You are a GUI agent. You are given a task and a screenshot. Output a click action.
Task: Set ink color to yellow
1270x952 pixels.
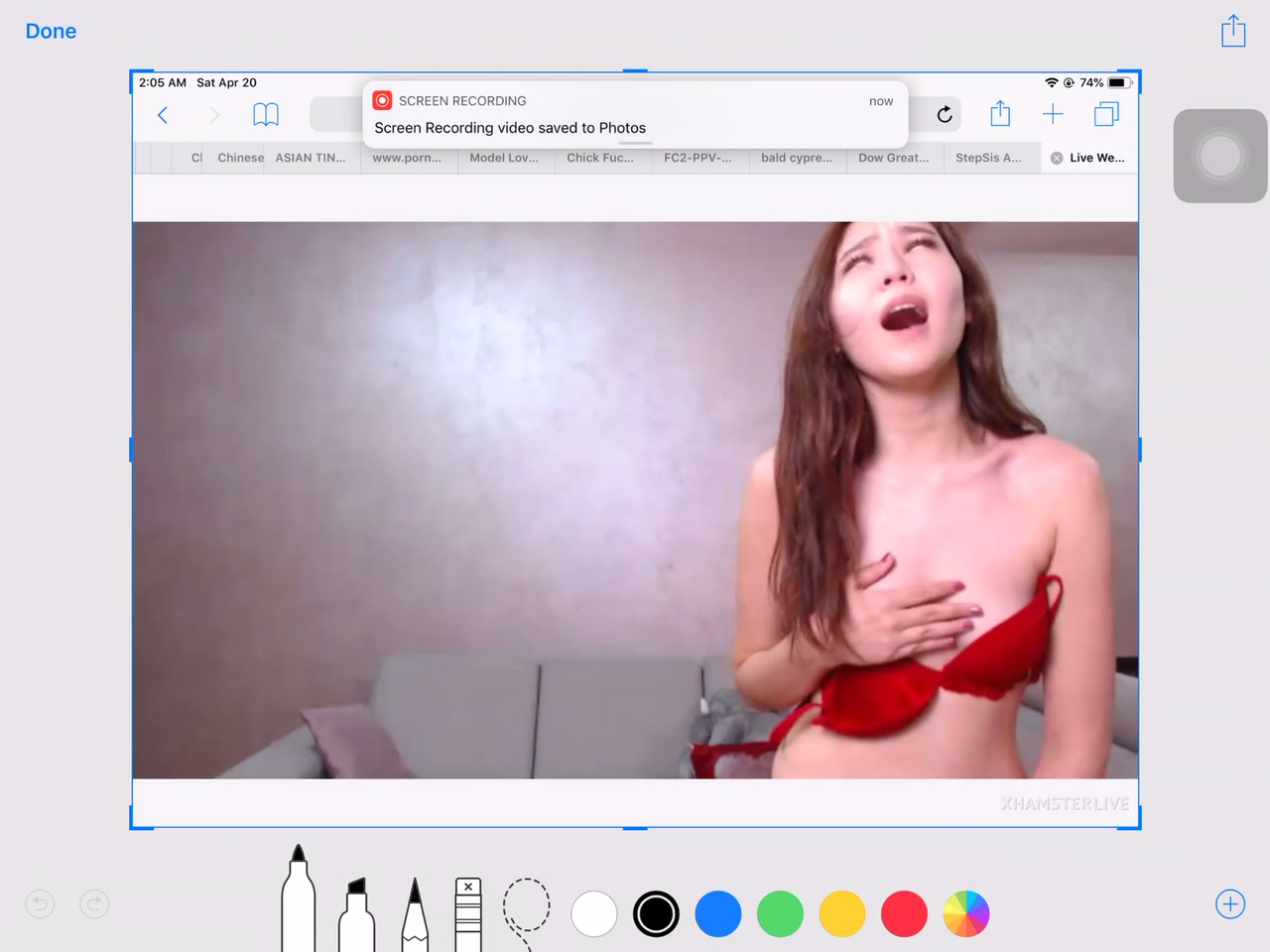(x=842, y=913)
